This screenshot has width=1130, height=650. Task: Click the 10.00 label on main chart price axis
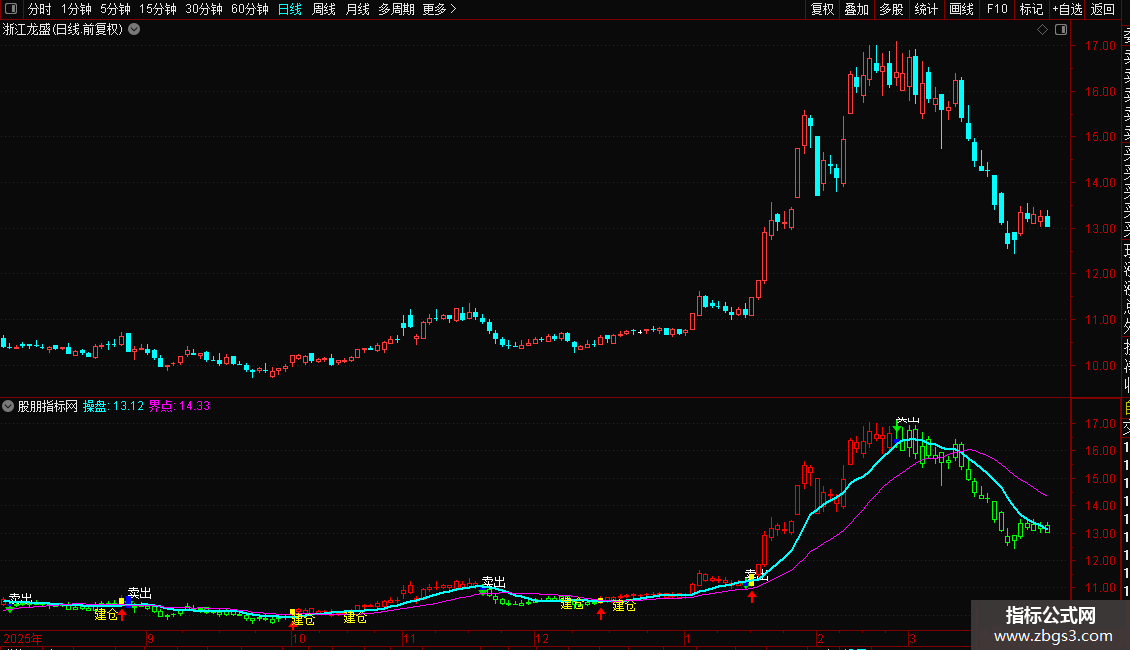(1100, 366)
